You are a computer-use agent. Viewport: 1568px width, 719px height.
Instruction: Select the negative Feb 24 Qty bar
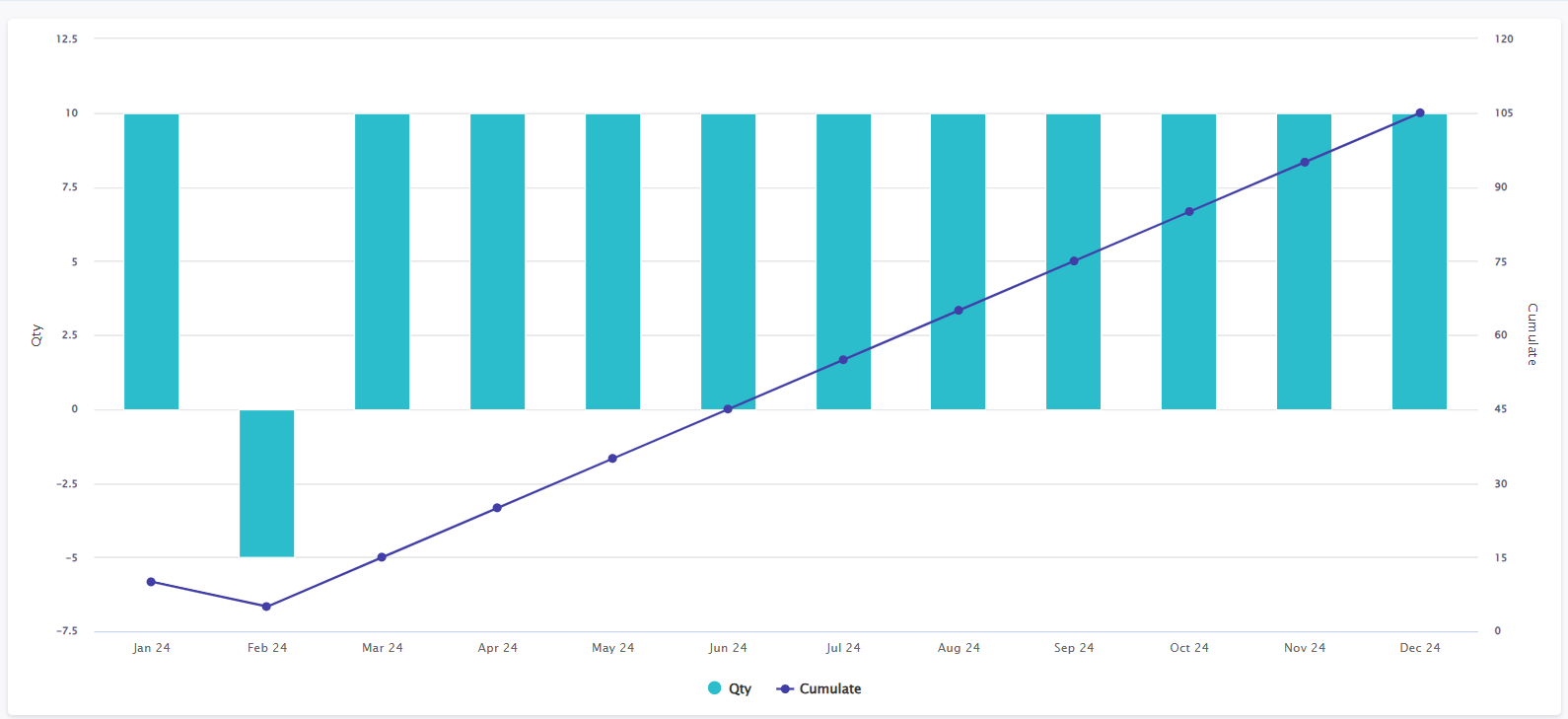tap(266, 483)
